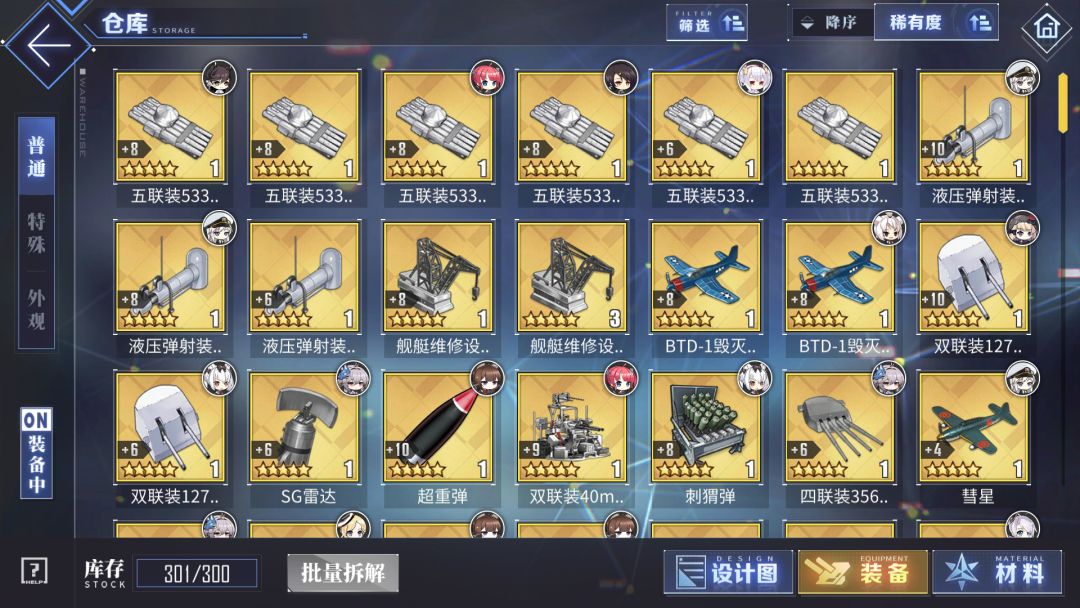Screen dimensions: 1080x608
Task: Switch to the 外观 category tab
Action: (37, 309)
